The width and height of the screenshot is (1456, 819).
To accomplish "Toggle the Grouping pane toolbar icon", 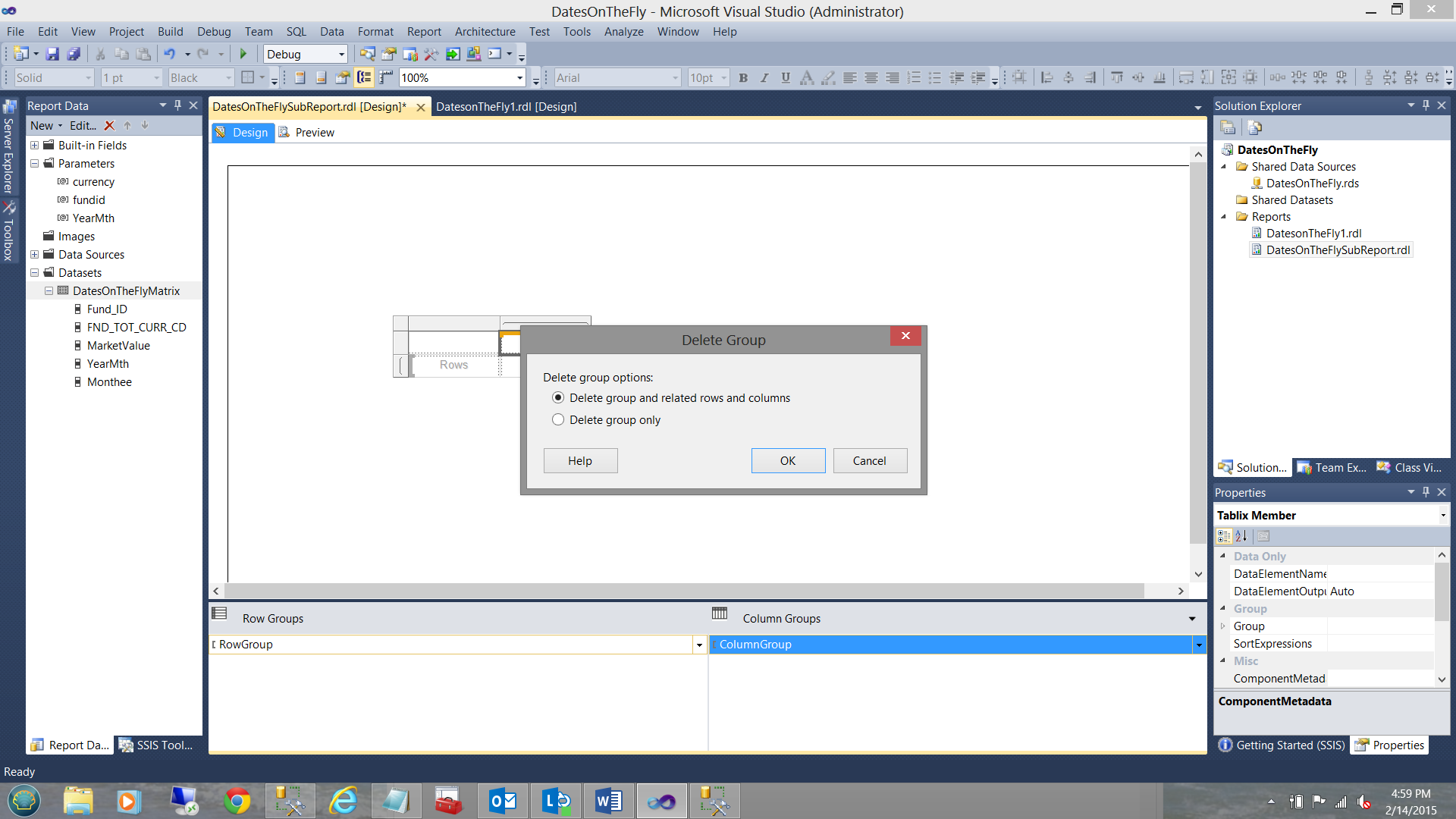I will click(x=364, y=77).
